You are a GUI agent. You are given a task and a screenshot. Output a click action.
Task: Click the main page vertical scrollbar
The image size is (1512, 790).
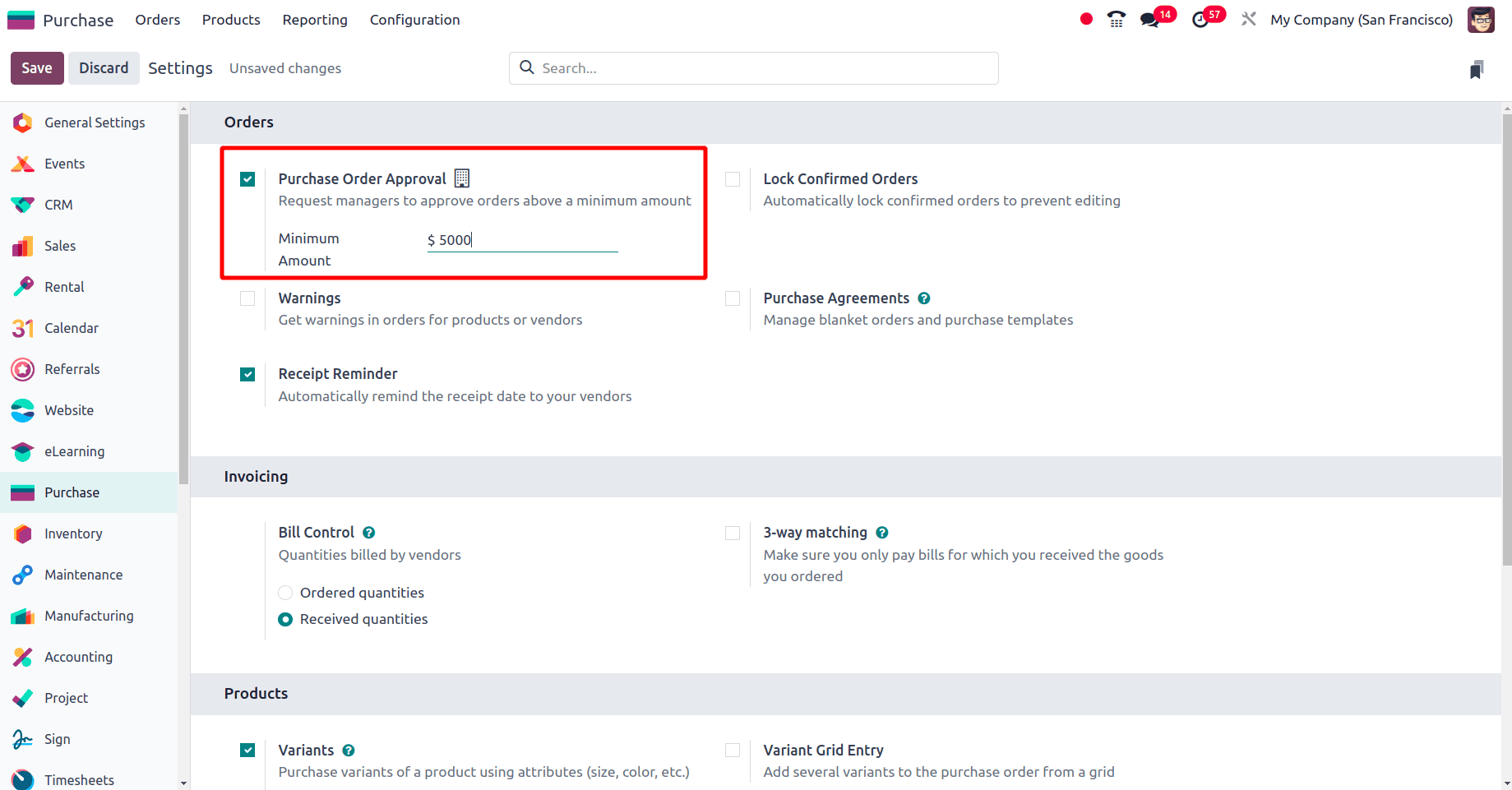click(x=1506, y=340)
